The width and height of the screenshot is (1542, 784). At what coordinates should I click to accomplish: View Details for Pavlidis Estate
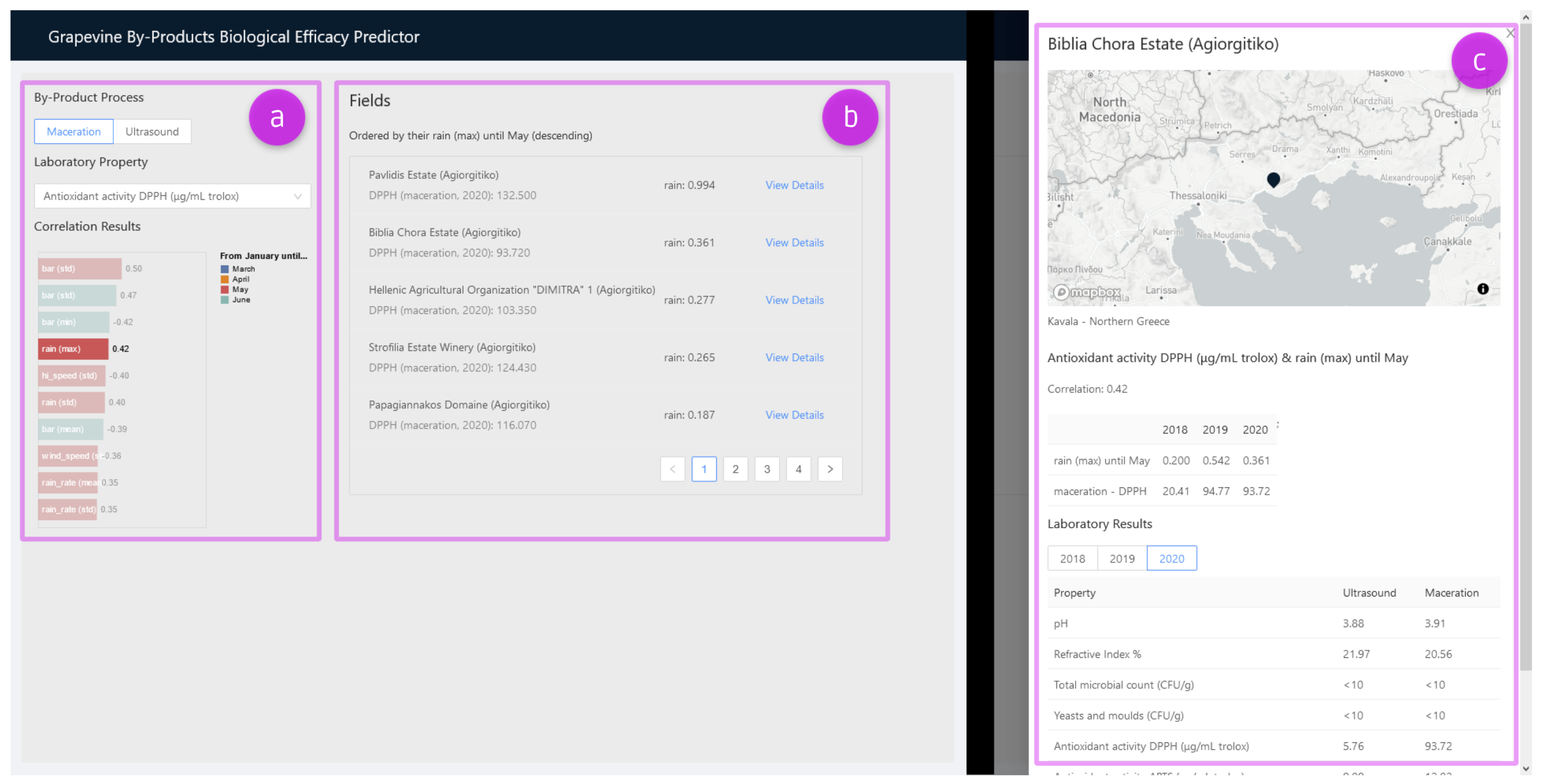click(794, 185)
